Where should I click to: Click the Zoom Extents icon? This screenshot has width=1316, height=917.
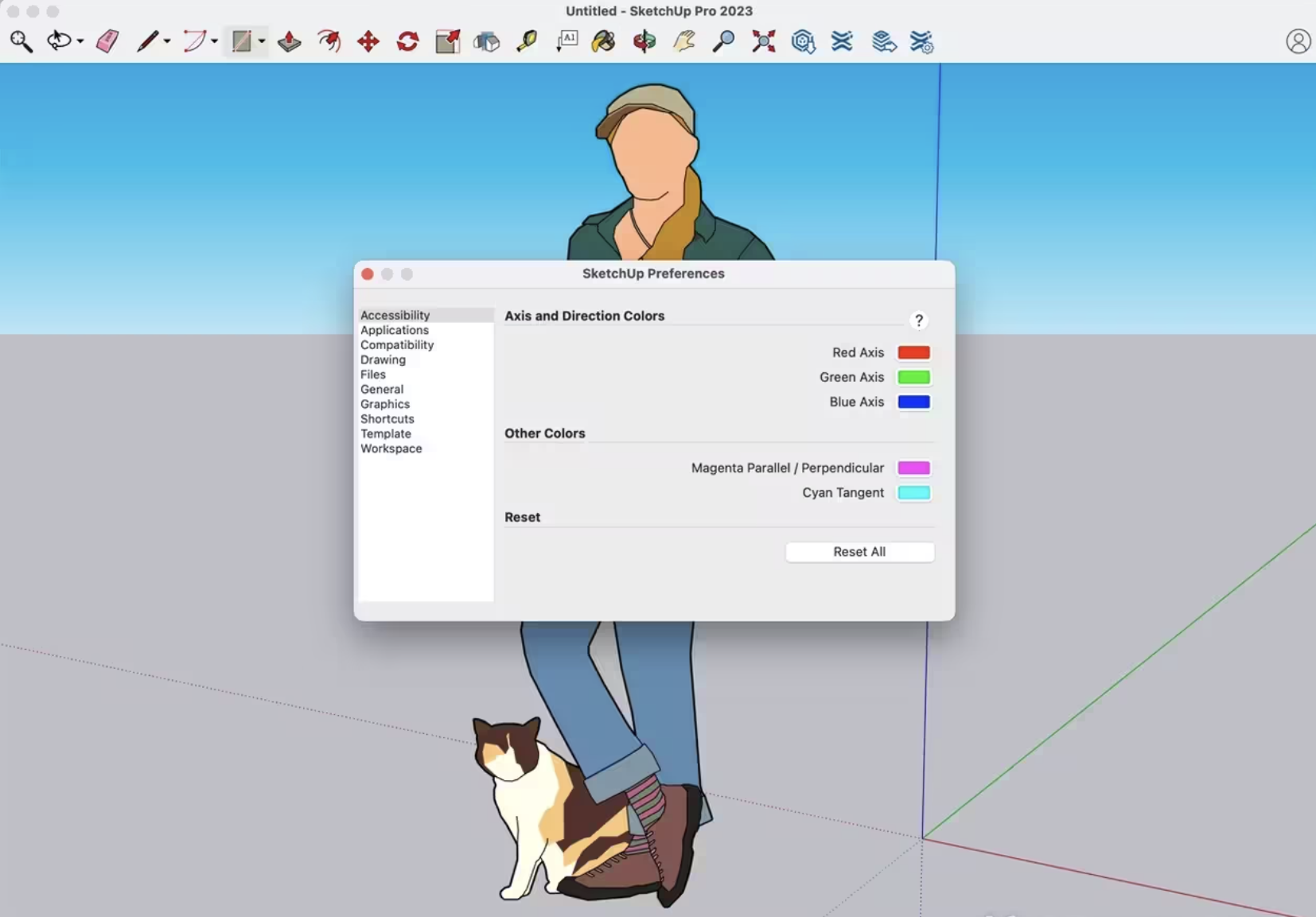coord(763,41)
